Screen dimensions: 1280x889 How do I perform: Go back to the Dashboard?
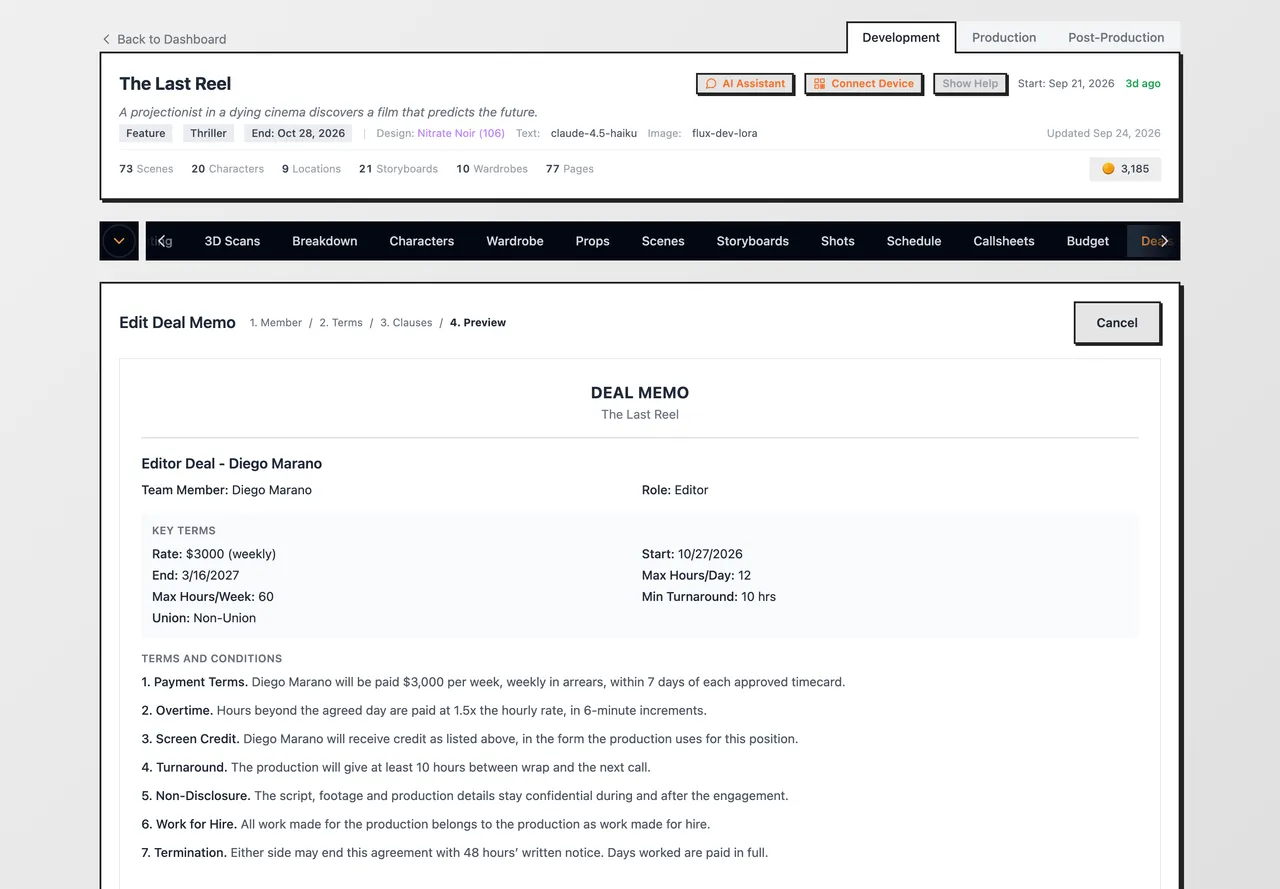[164, 39]
